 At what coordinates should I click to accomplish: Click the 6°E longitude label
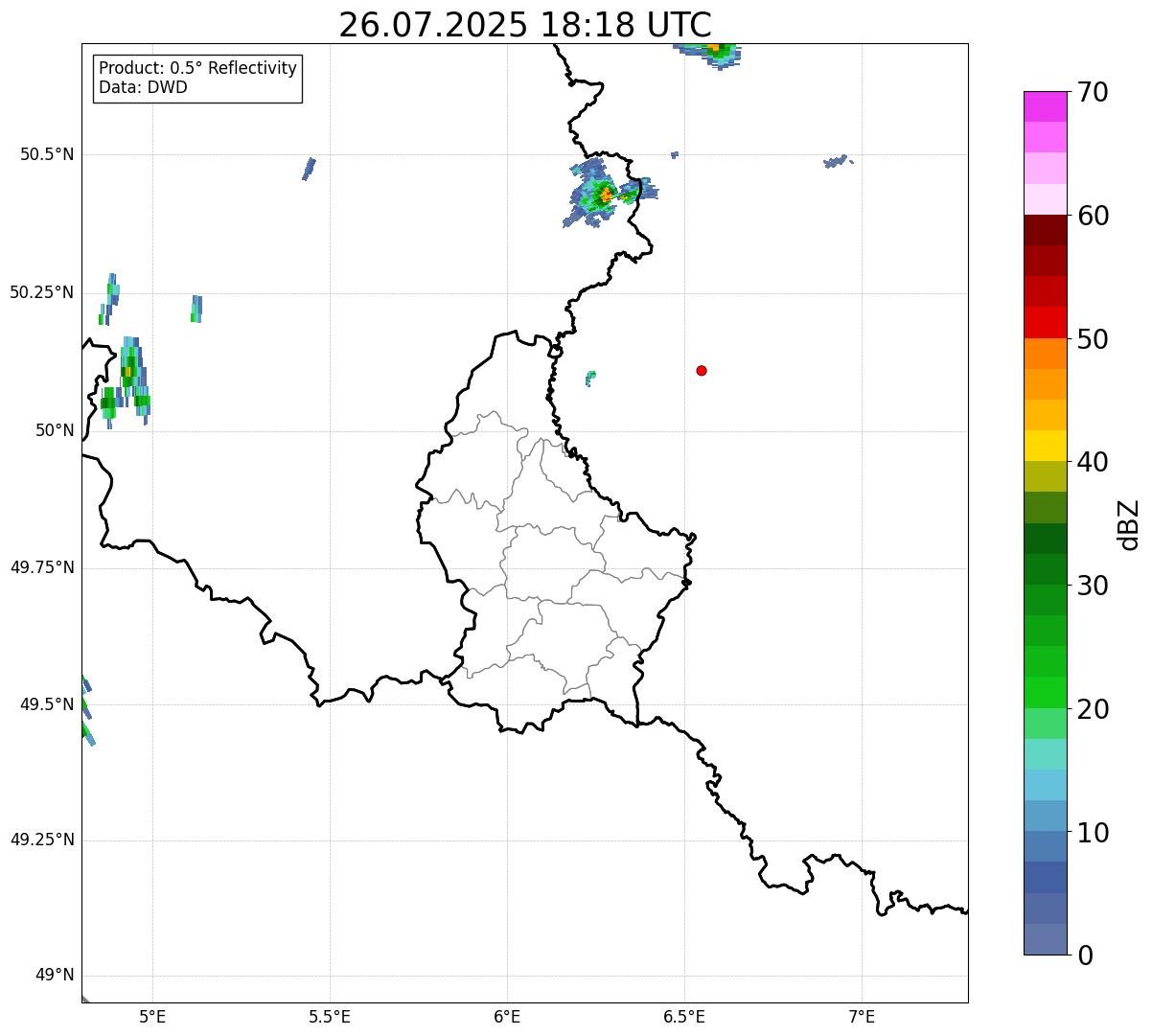click(507, 1016)
